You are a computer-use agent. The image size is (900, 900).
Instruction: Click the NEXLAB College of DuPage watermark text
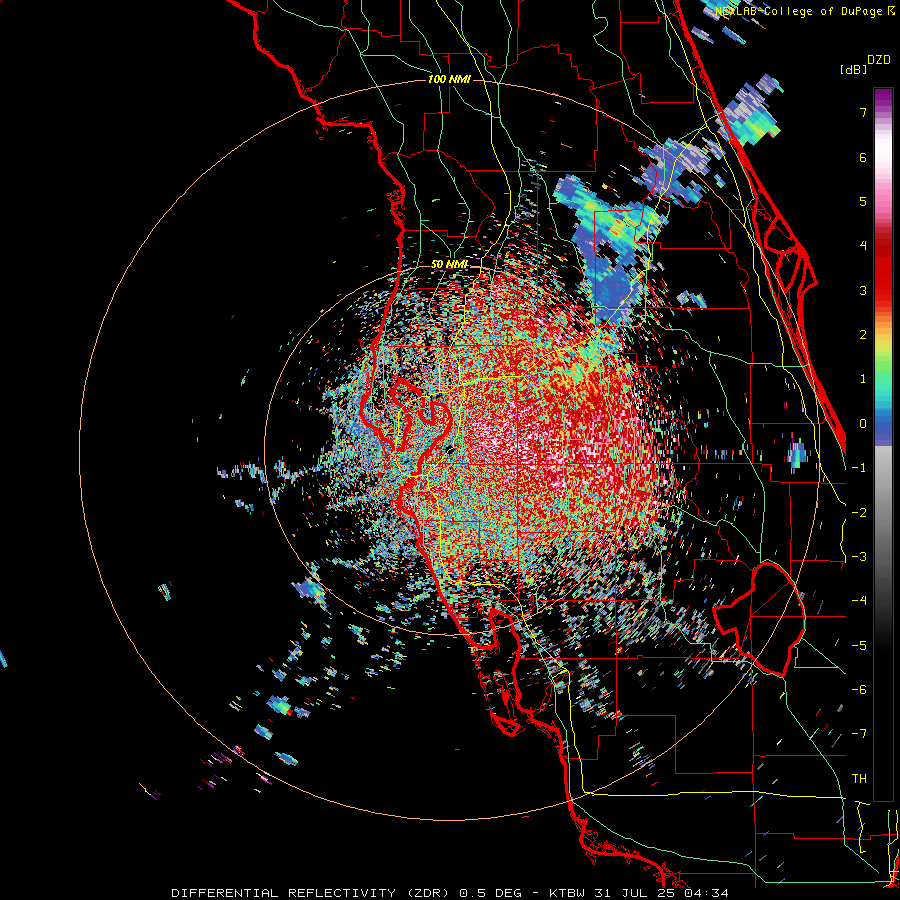tap(804, 11)
